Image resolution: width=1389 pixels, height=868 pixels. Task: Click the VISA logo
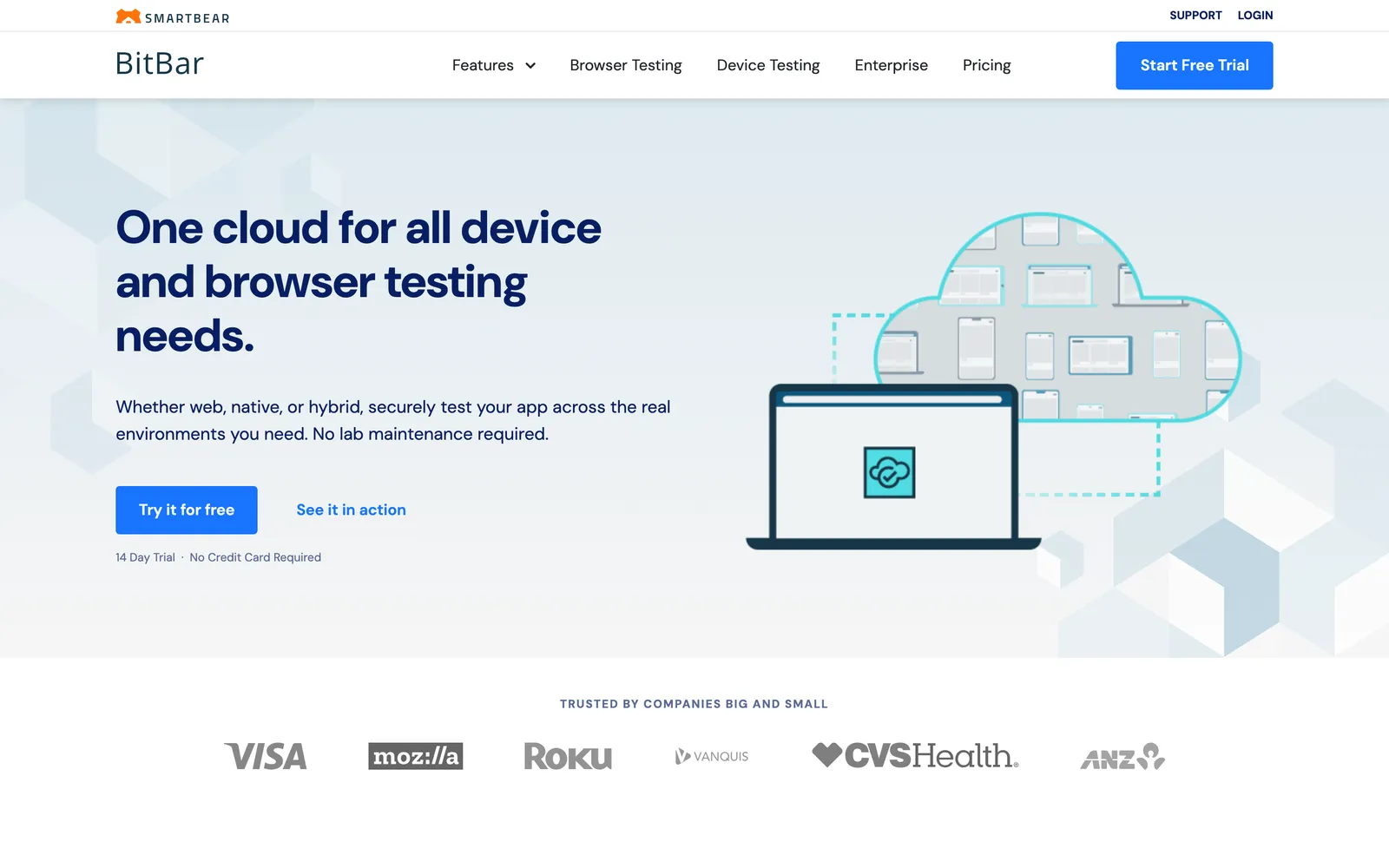(266, 756)
